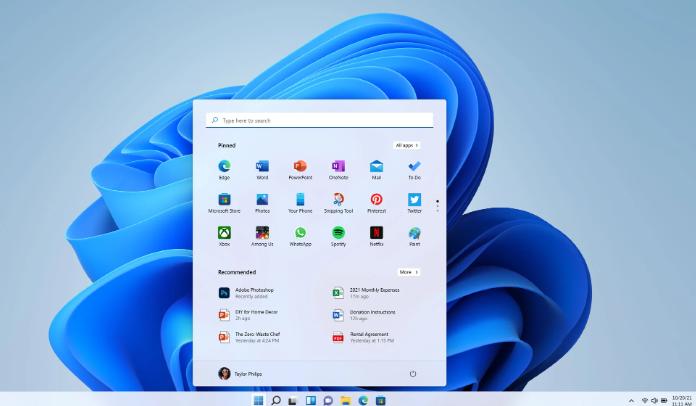Open Rental Agreement PDF file
The width and height of the screenshot is (696, 406).
(x=363, y=337)
